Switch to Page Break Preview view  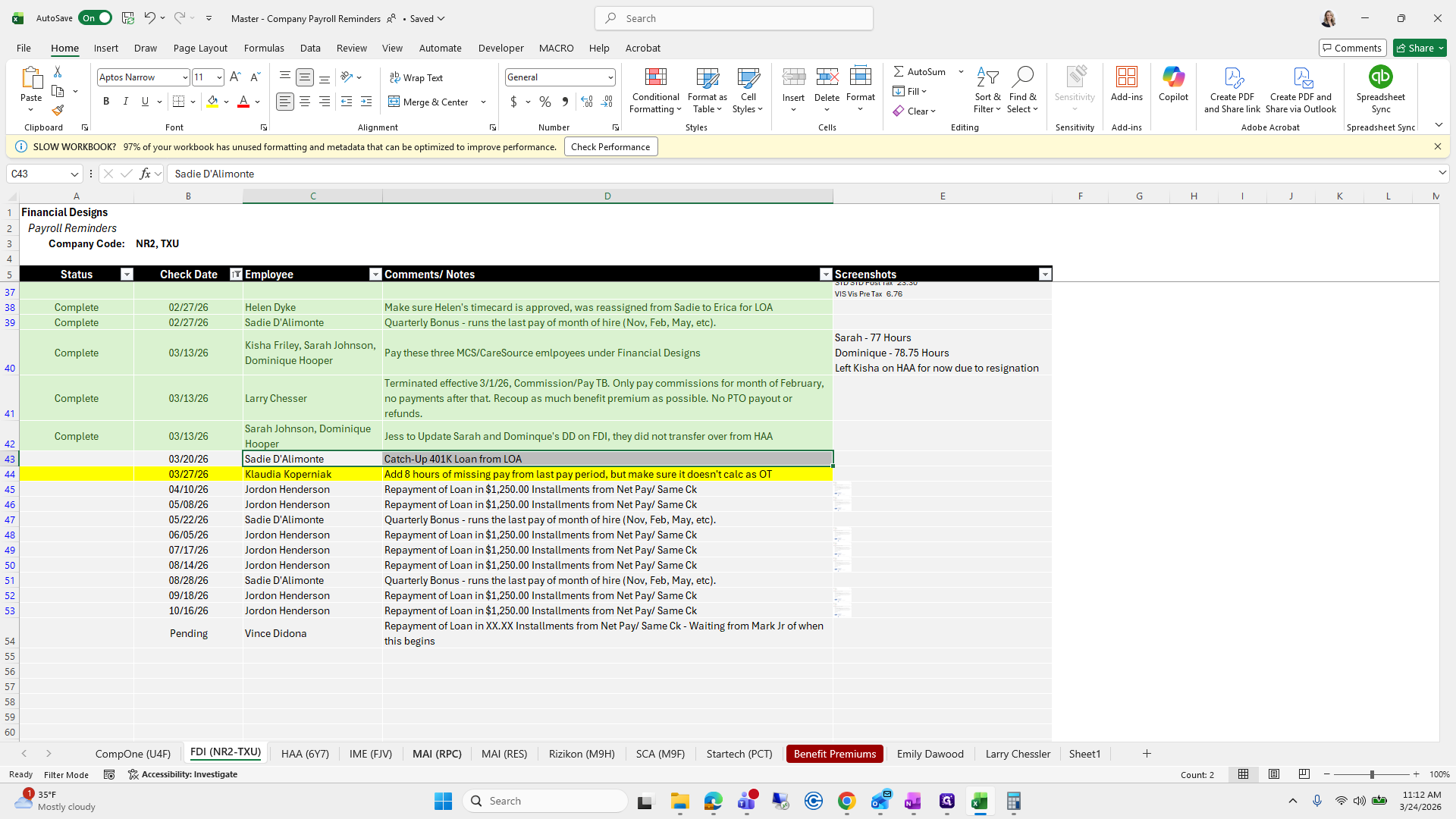[x=1304, y=774]
